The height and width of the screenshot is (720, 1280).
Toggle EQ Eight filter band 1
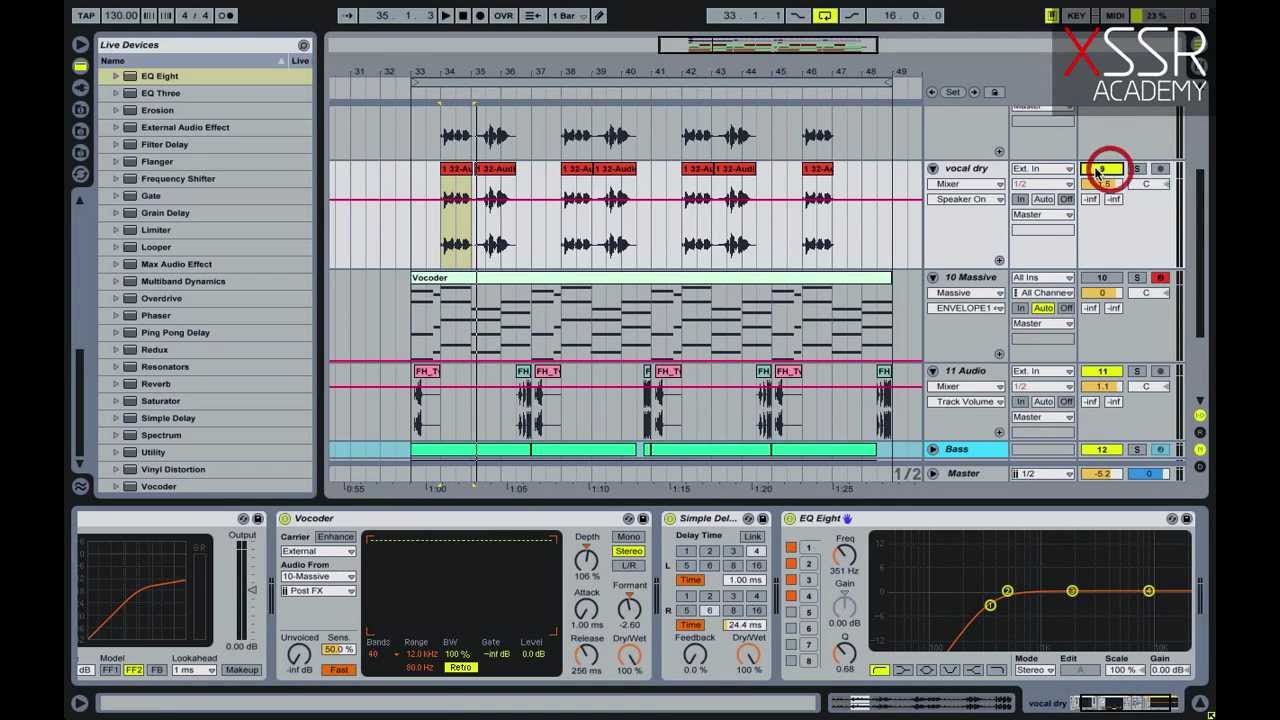(792, 548)
